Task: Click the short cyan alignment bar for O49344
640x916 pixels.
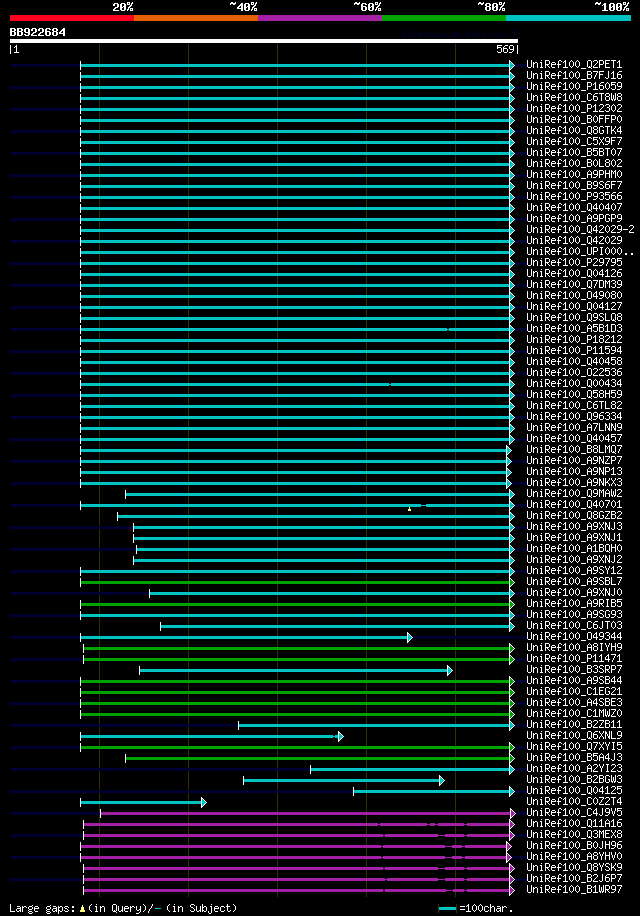Action: coord(246,637)
